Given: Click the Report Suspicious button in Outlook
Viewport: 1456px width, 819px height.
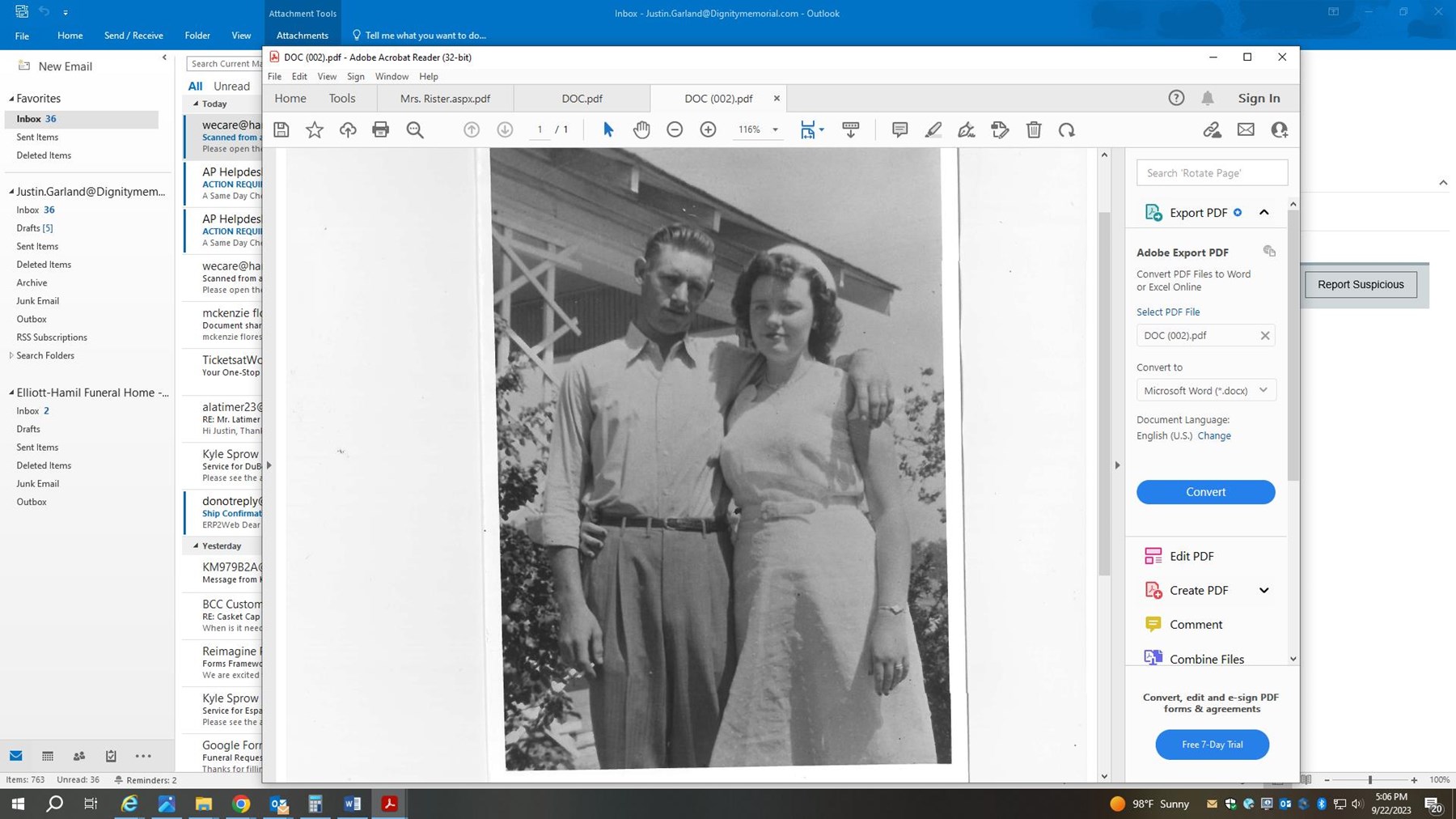Looking at the screenshot, I should pos(1361,284).
